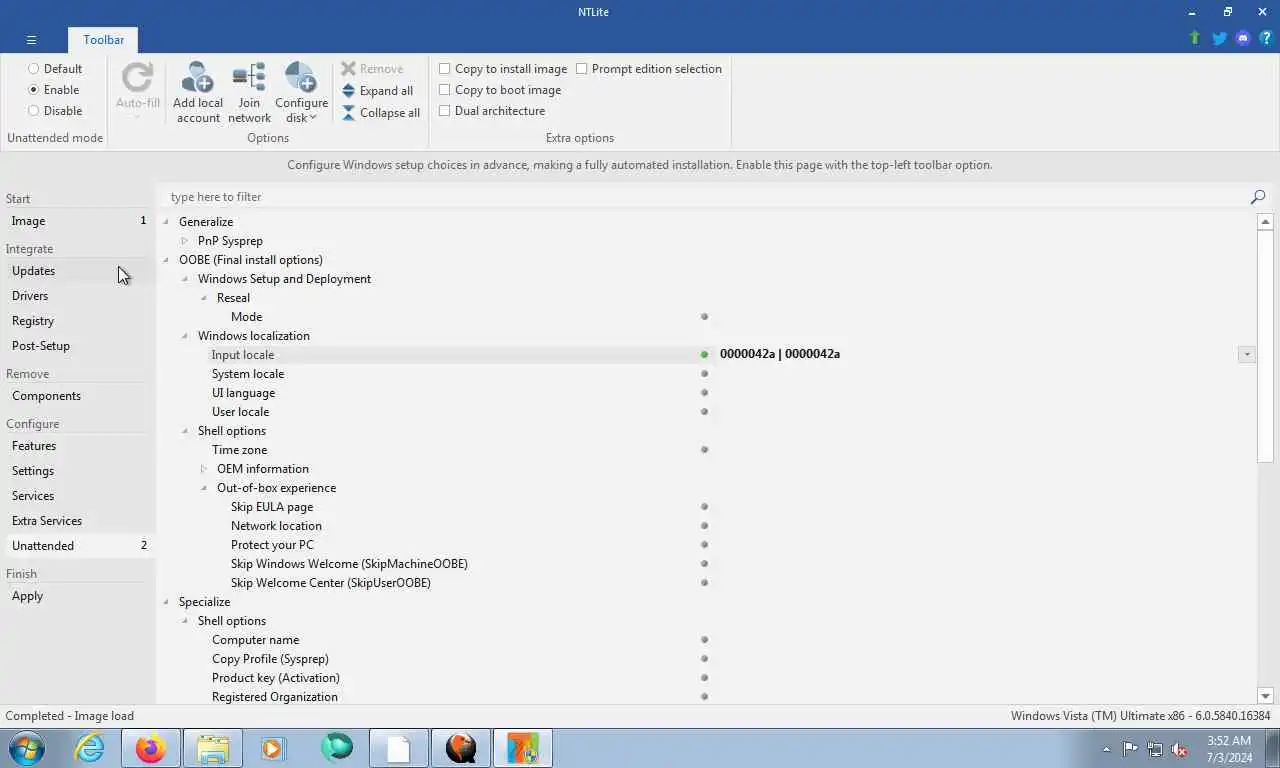This screenshot has height=768, width=1280.
Task: Go to the Features page
Action: (78, 446)
